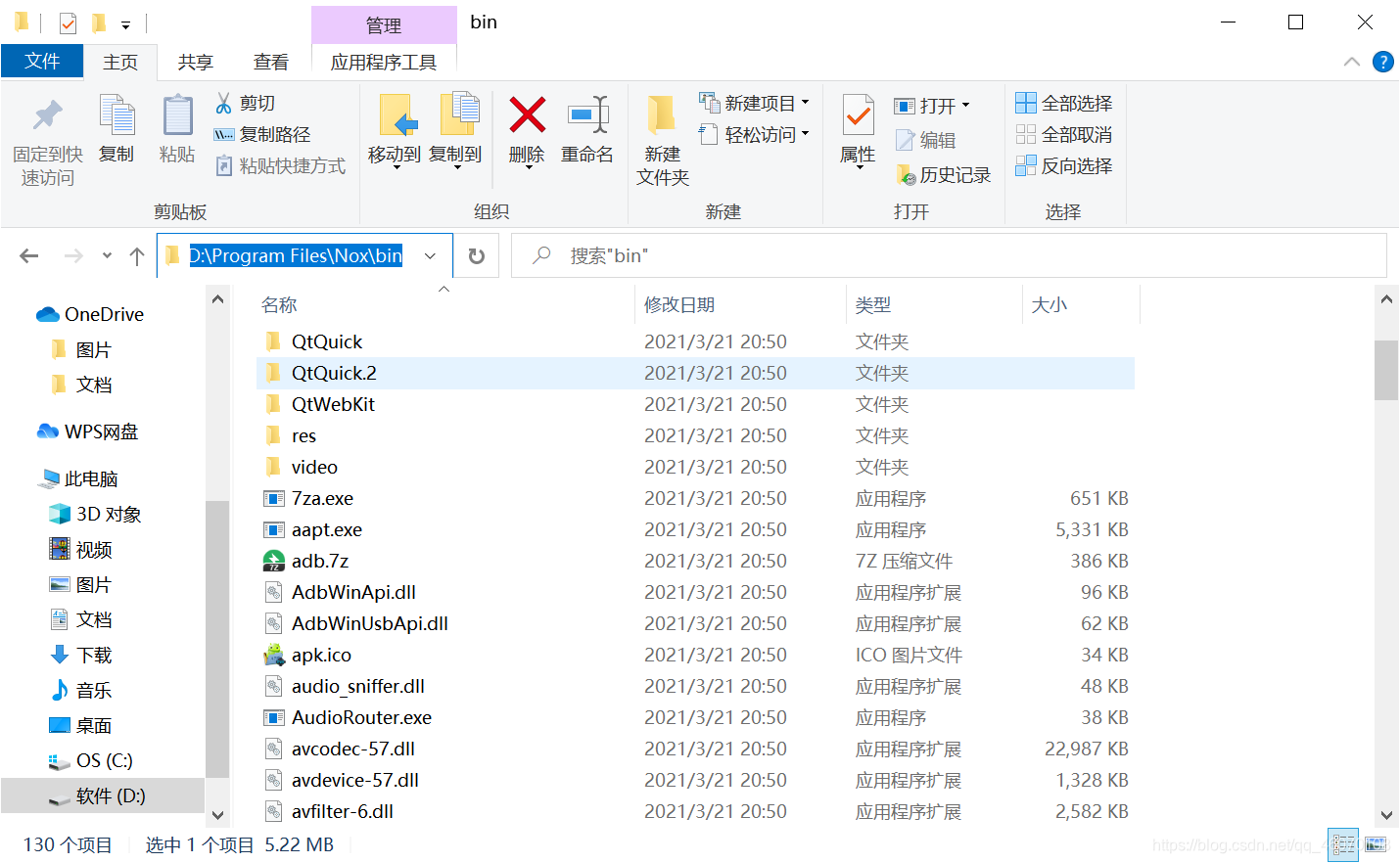Select WPS网盘 in the navigation pane
The height and width of the screenshot is (863, 1400).
tap(87, 431)
